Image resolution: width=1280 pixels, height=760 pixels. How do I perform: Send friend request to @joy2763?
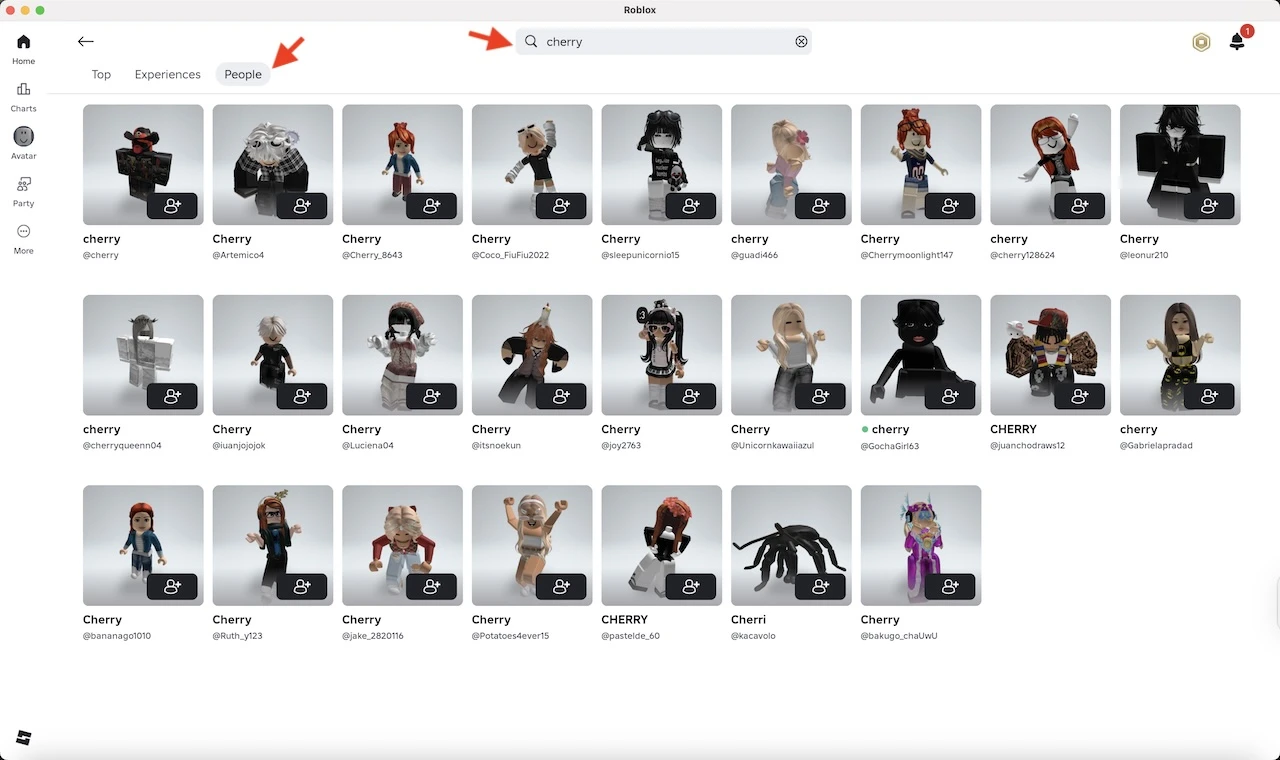point(691,396)
